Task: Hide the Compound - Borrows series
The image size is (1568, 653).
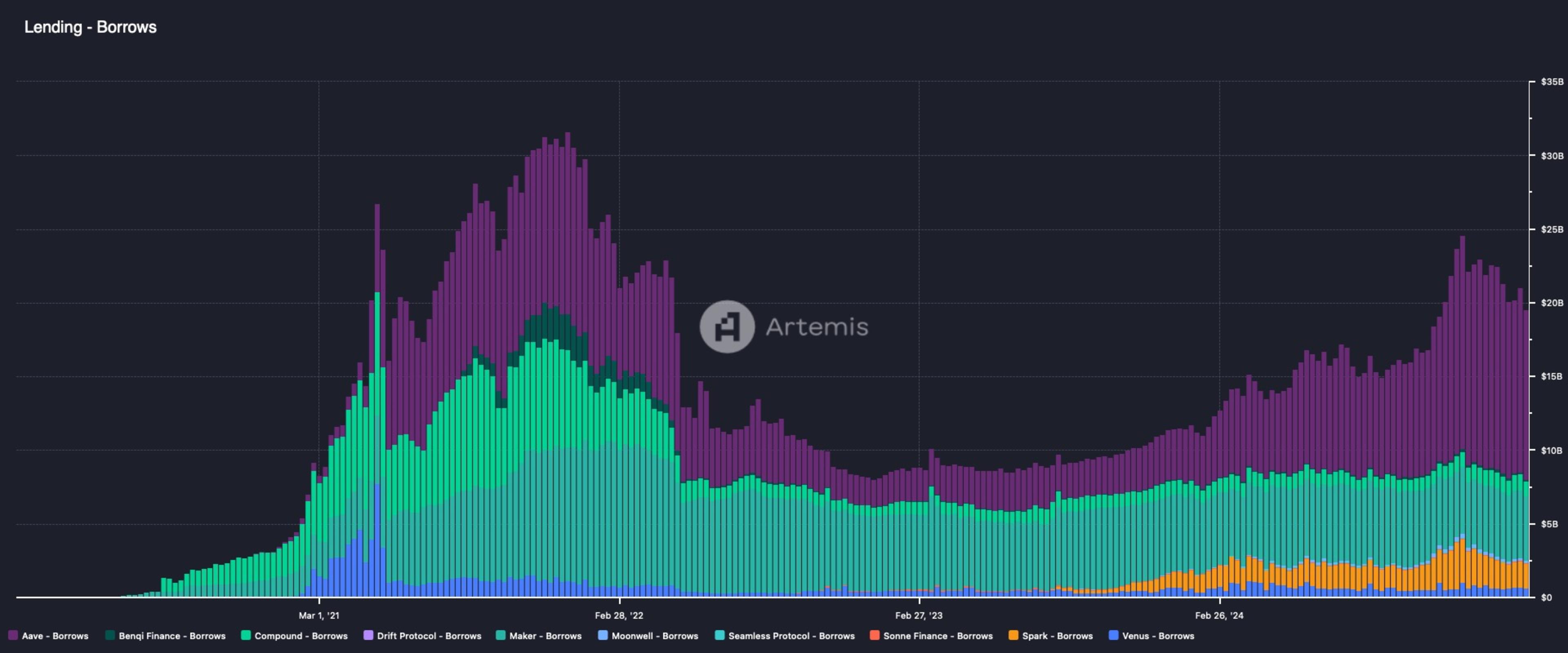Action: [301, 636]
